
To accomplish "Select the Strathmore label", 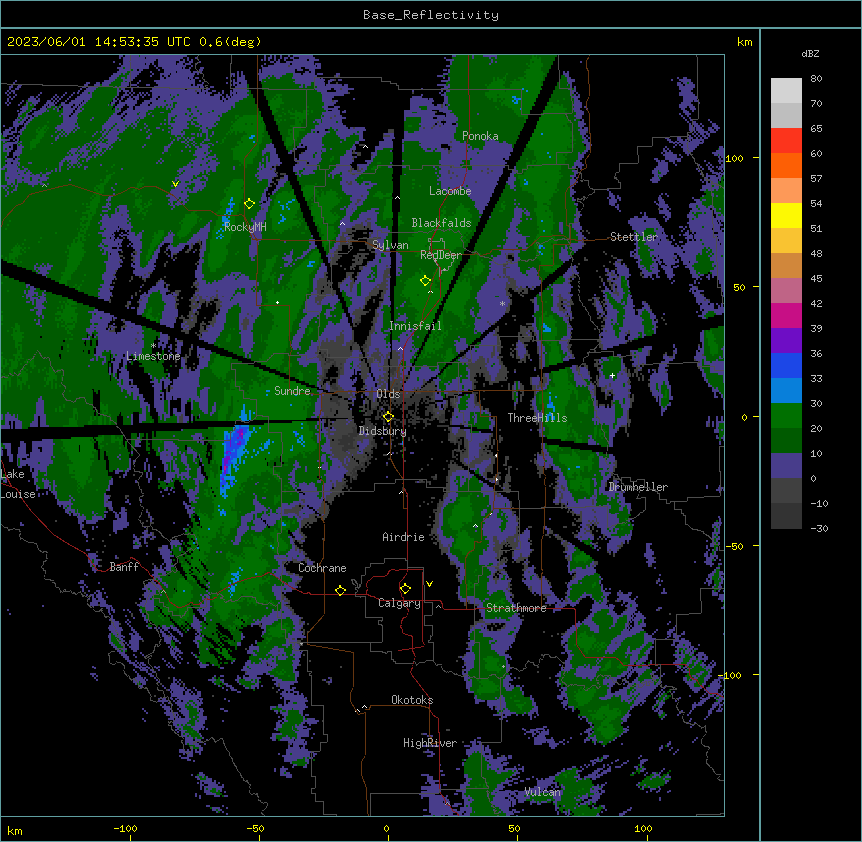I will click(516, 608).
